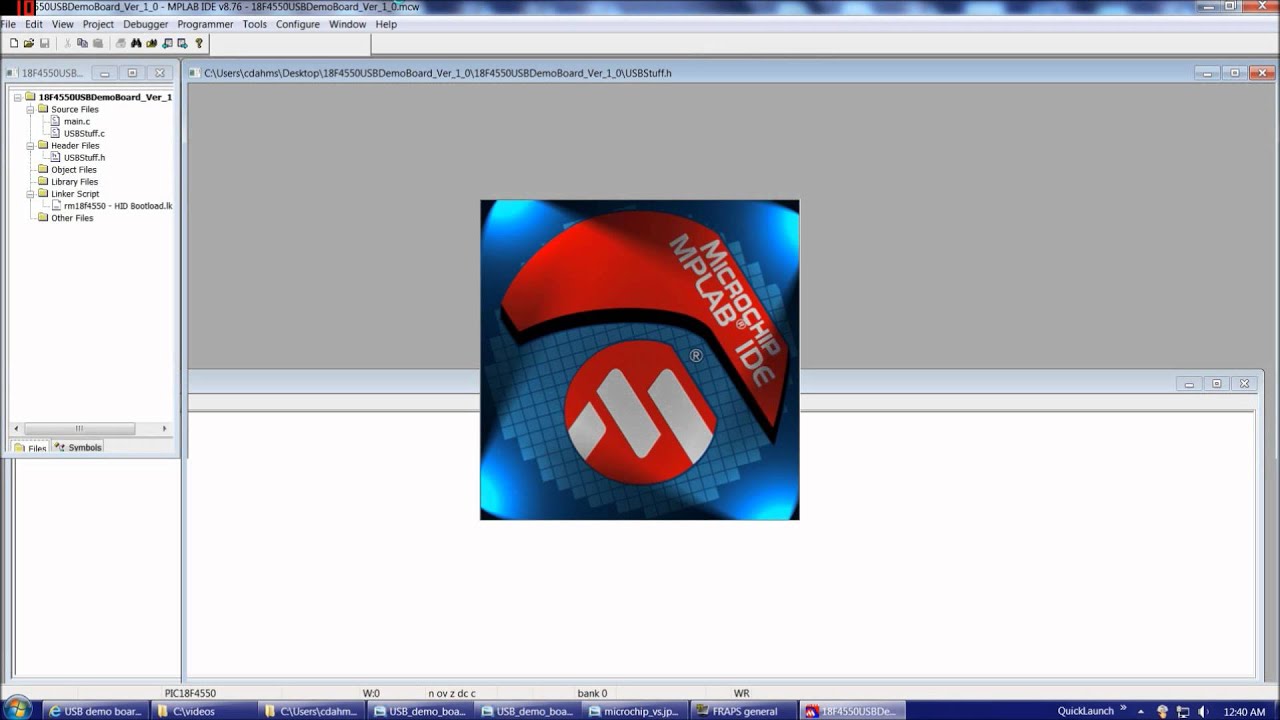
Task: Click the Source Files folder icon
Action: 43,109
